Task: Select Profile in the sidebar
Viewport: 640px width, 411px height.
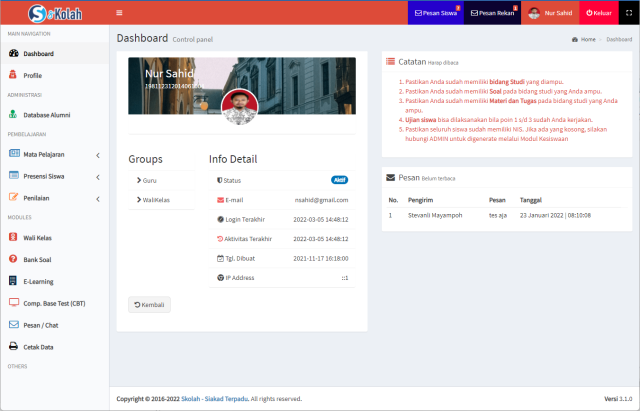Action: [x=32, y=75]
